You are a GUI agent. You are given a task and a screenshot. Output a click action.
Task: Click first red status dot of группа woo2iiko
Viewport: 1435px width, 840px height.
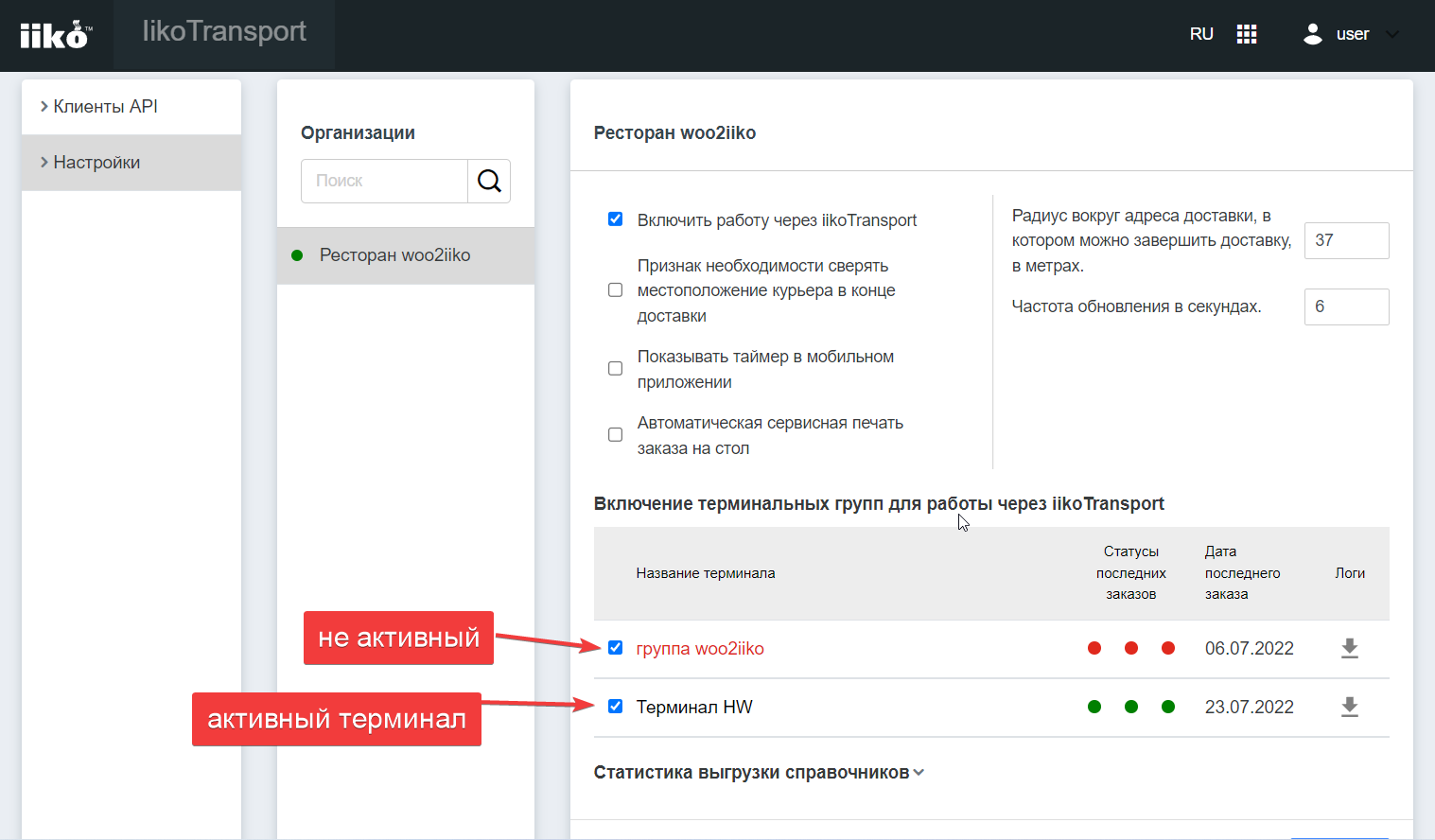click(1094, 648)
